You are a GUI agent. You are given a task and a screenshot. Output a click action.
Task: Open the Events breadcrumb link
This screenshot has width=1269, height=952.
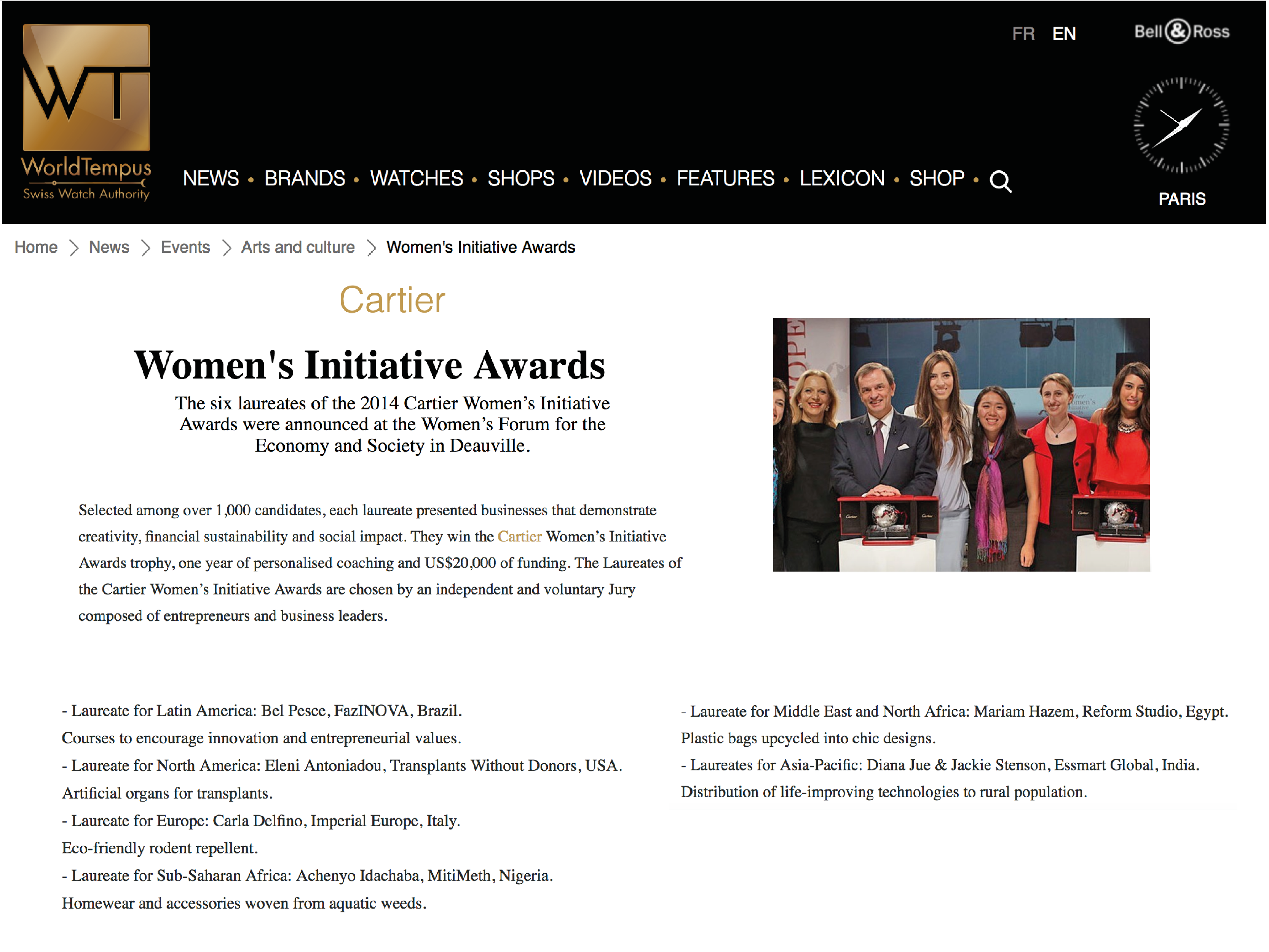coord(185,247)
